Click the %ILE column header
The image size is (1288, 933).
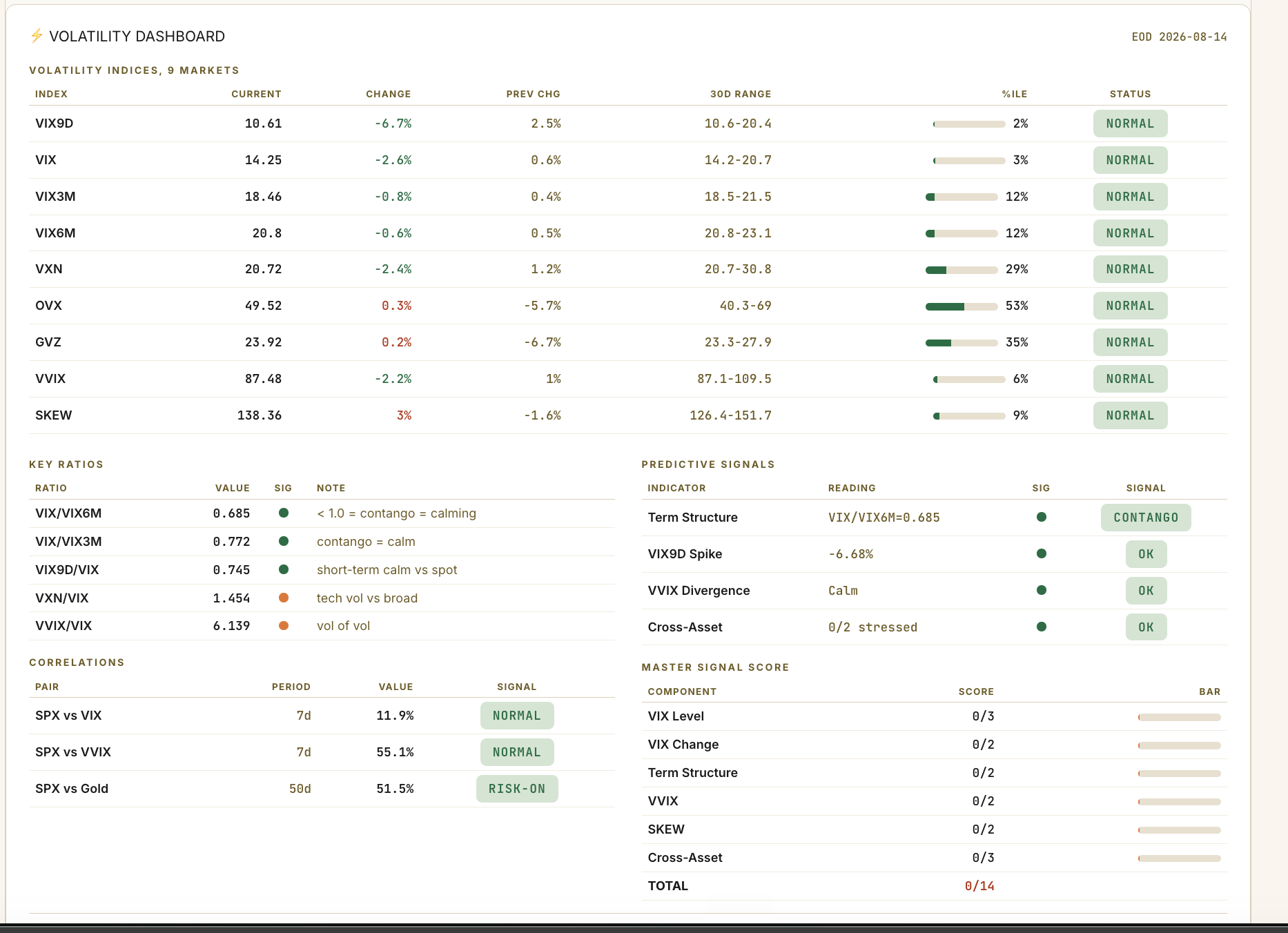coord(1015,94)
